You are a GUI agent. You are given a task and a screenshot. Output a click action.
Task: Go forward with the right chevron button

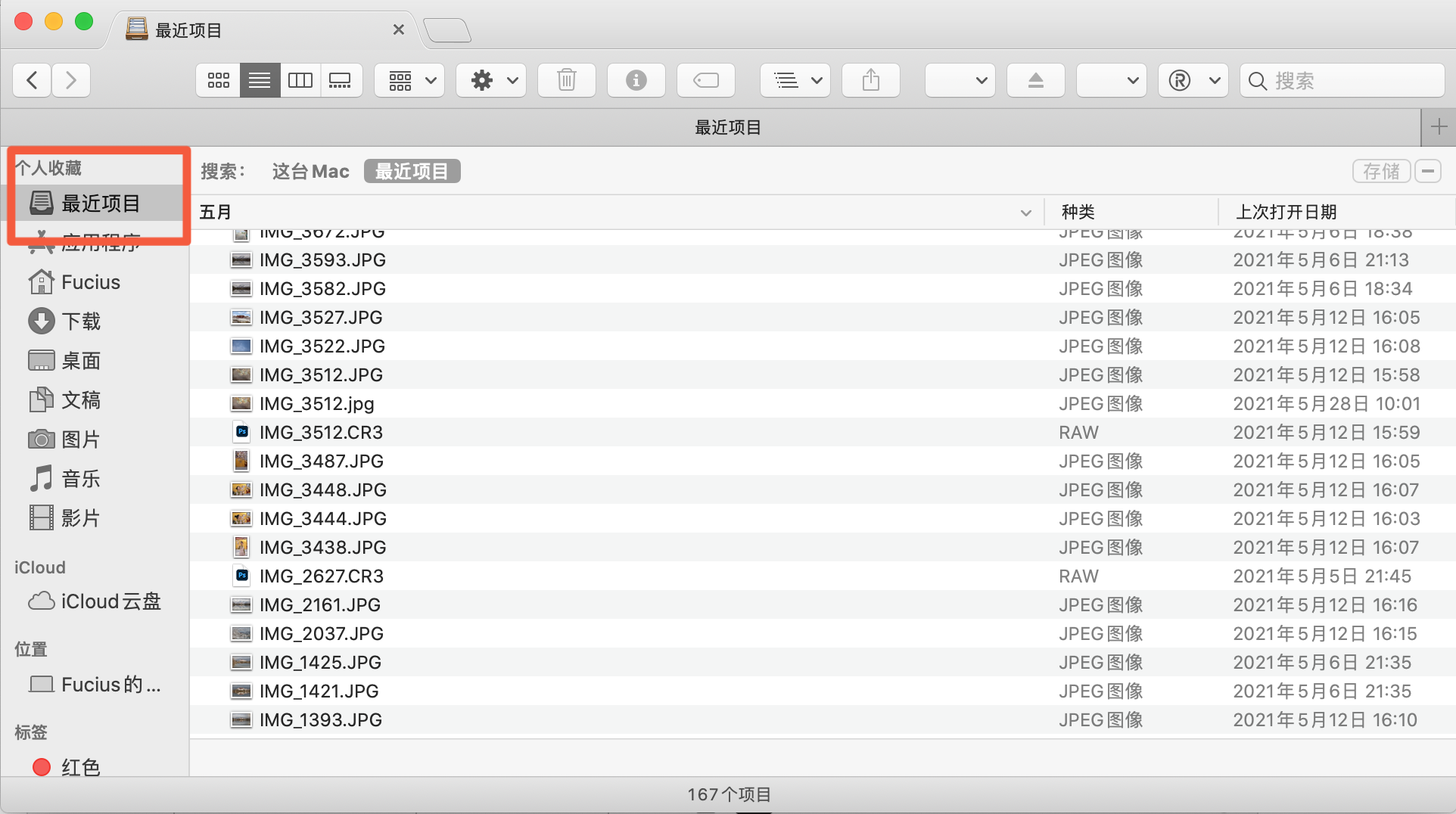click(x=71, y=80)
